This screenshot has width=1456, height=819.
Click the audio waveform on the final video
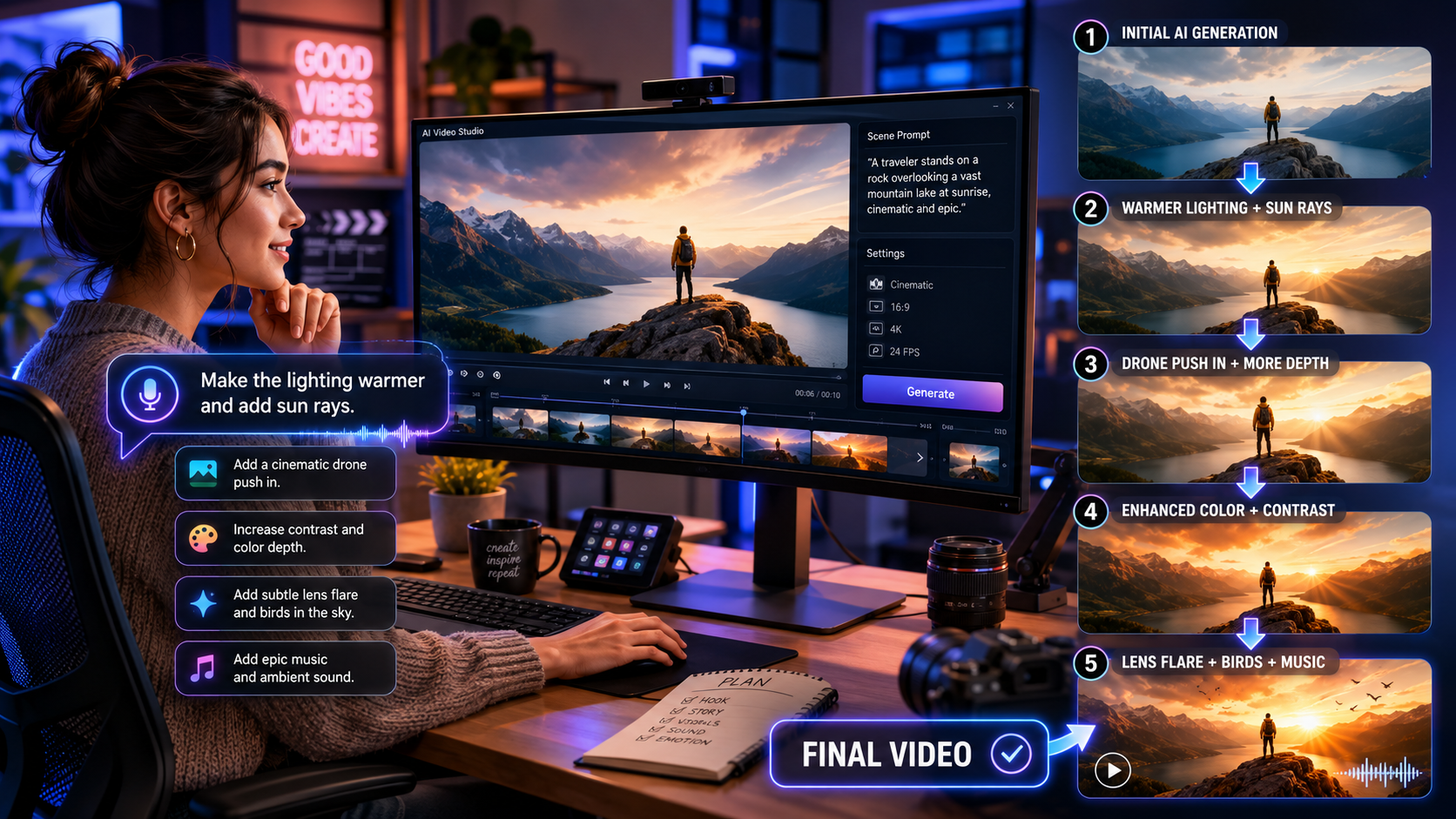click(1381, 772)
